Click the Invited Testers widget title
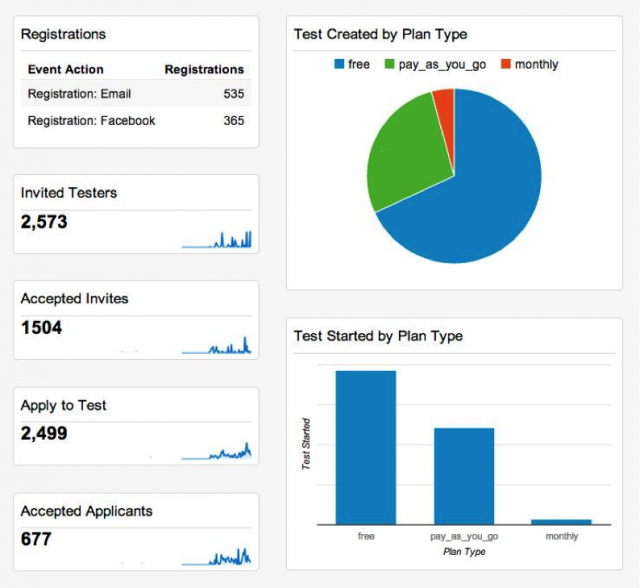Image resolution: width=640 pixels, height=588 pixels. (x=69, y=193)
